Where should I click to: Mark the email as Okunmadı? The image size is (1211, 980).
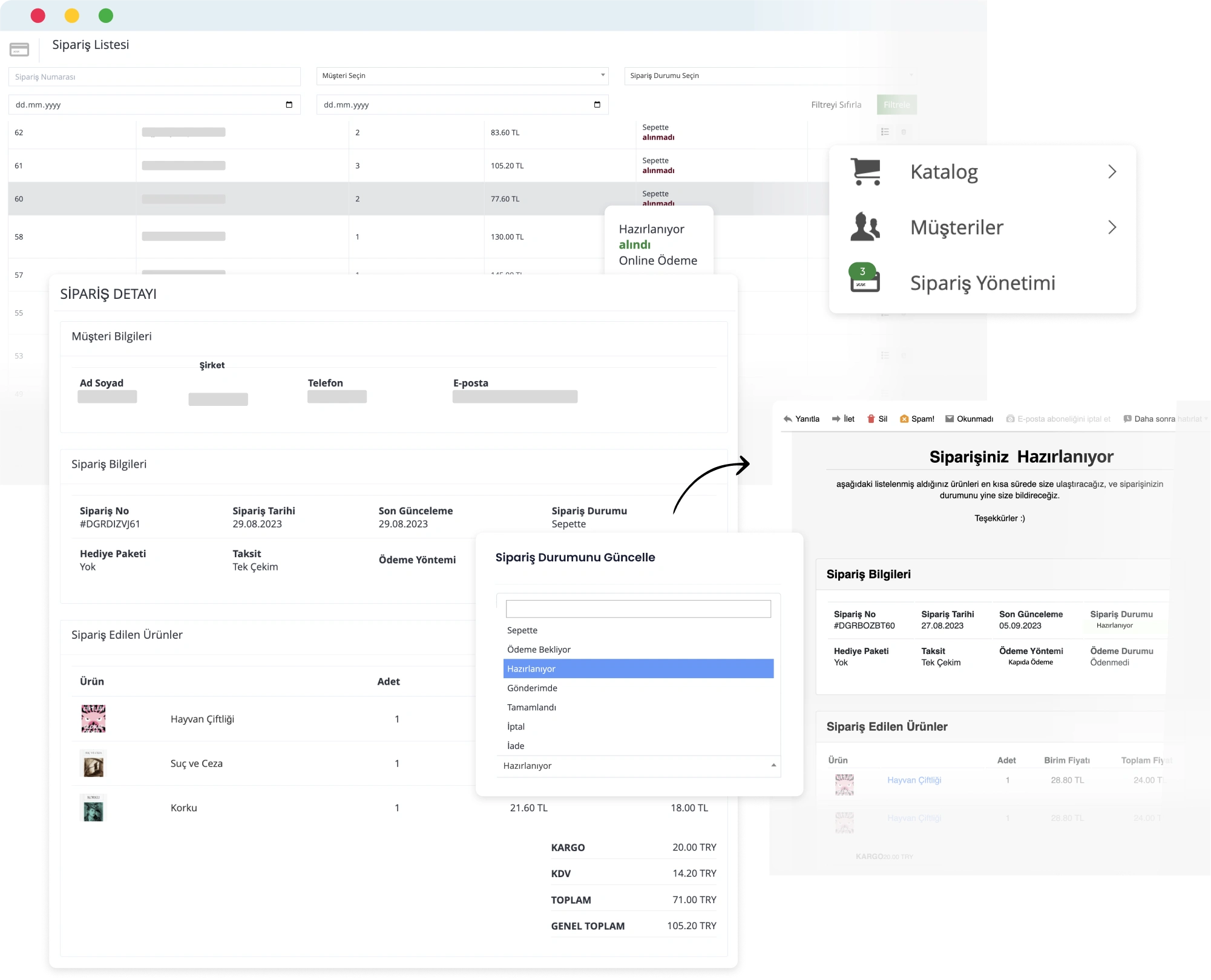click(969, 419)
